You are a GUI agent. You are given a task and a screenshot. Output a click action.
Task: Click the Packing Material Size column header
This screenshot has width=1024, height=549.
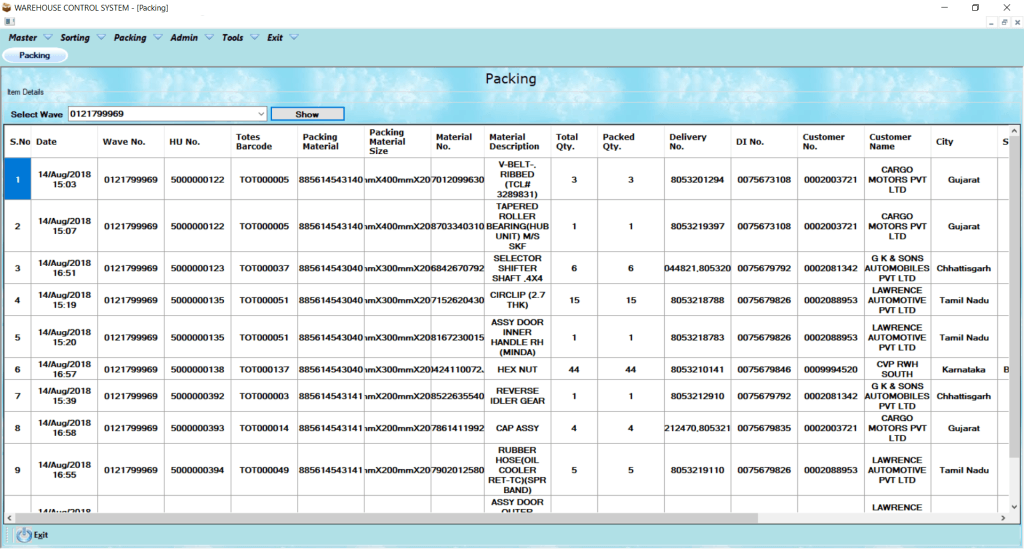[397, 142]
